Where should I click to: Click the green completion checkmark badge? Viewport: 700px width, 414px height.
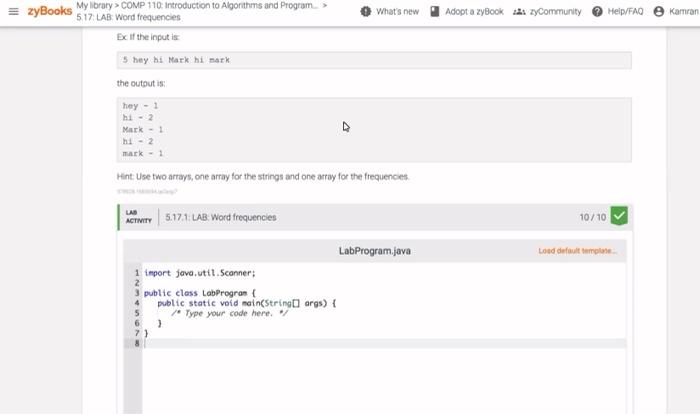pos(619,216)
